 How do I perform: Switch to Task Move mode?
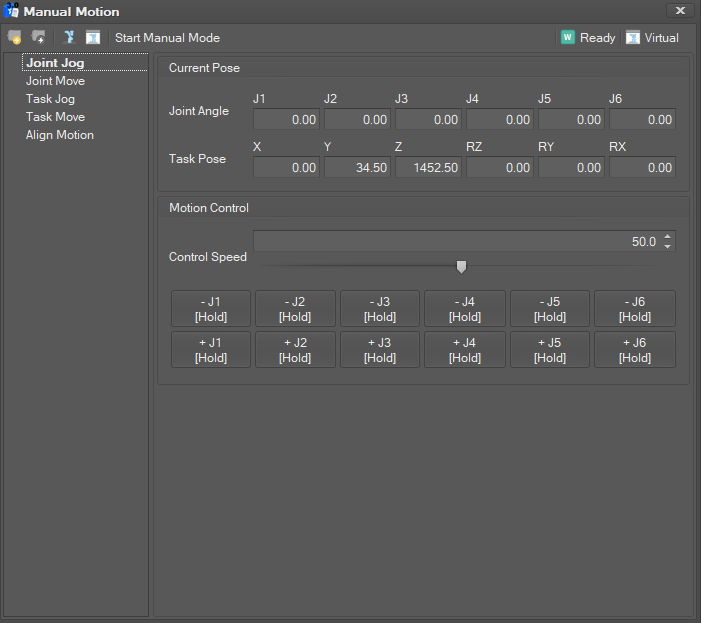click(x=55, y=117)
